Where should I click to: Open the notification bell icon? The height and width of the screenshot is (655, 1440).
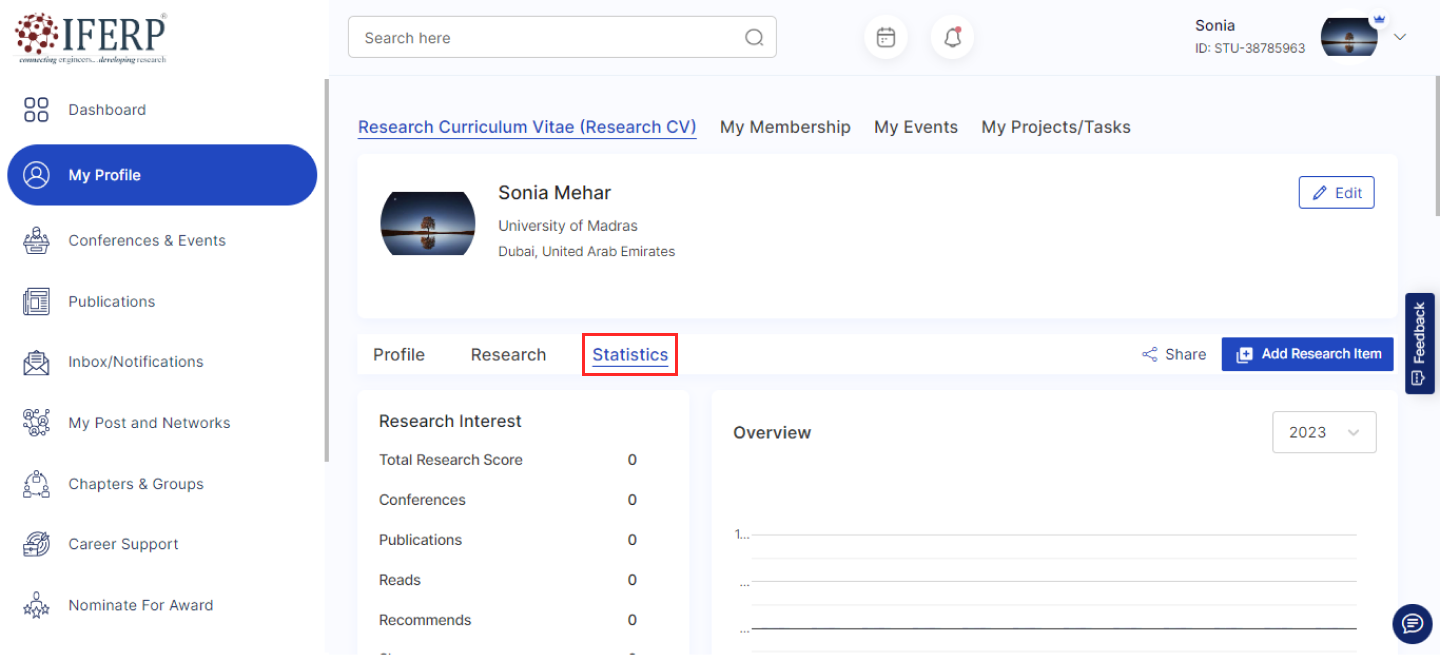pos(952,38)
